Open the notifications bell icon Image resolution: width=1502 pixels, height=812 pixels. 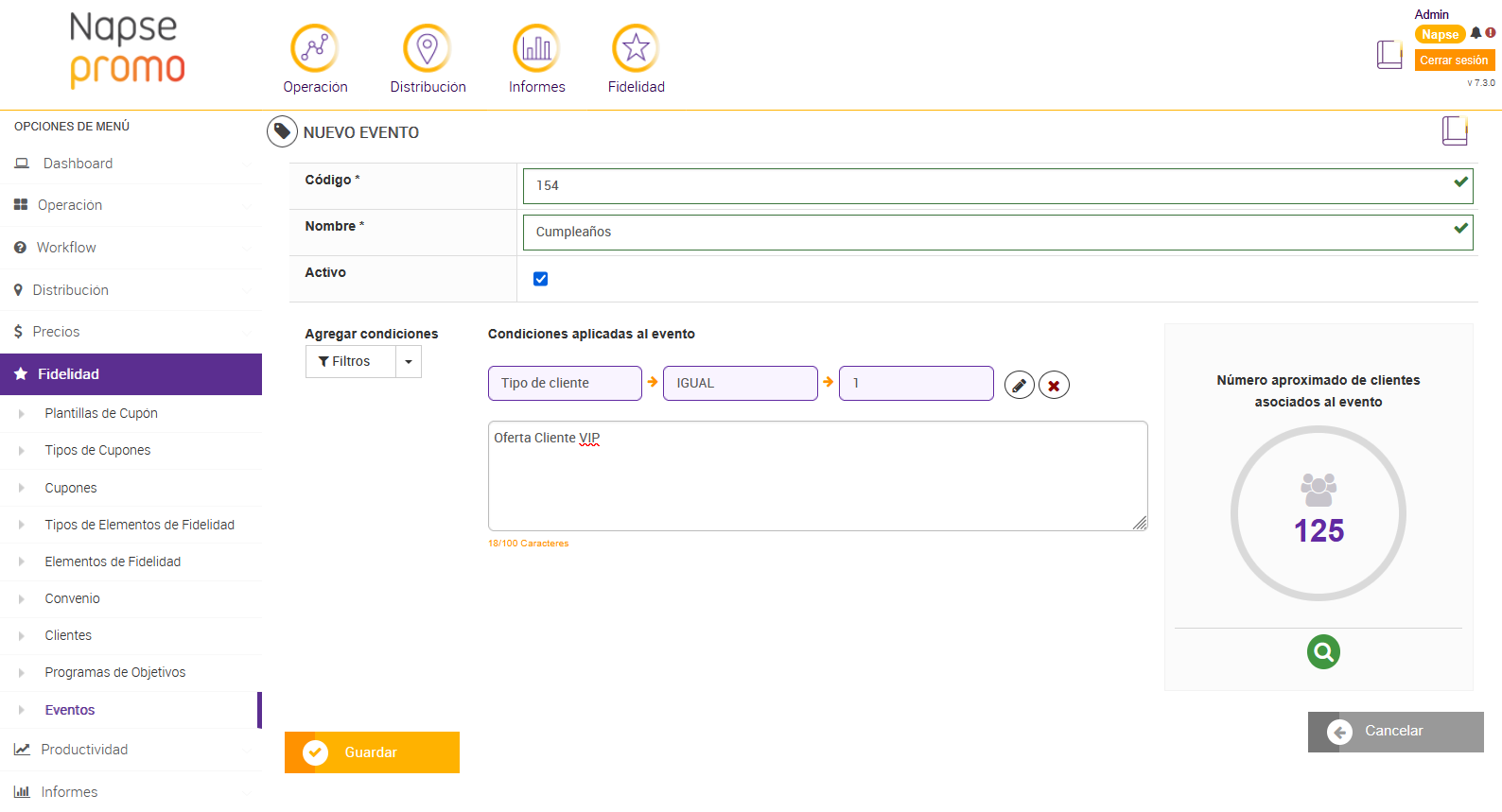pyautogui.click(x=1476, y=33)
